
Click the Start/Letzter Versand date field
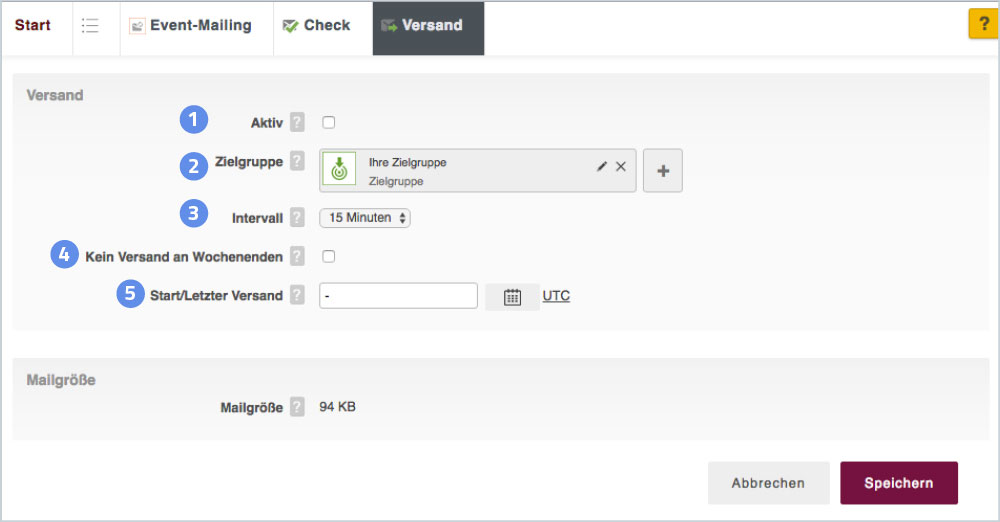point(398,296)
